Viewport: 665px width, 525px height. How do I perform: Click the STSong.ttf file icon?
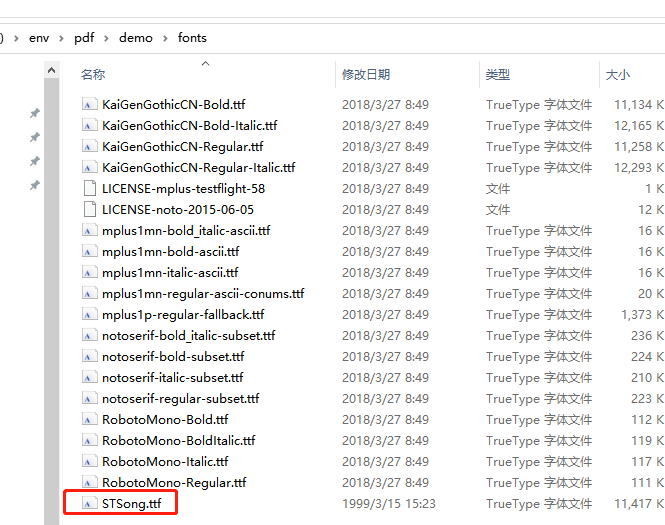coord(89,503)
